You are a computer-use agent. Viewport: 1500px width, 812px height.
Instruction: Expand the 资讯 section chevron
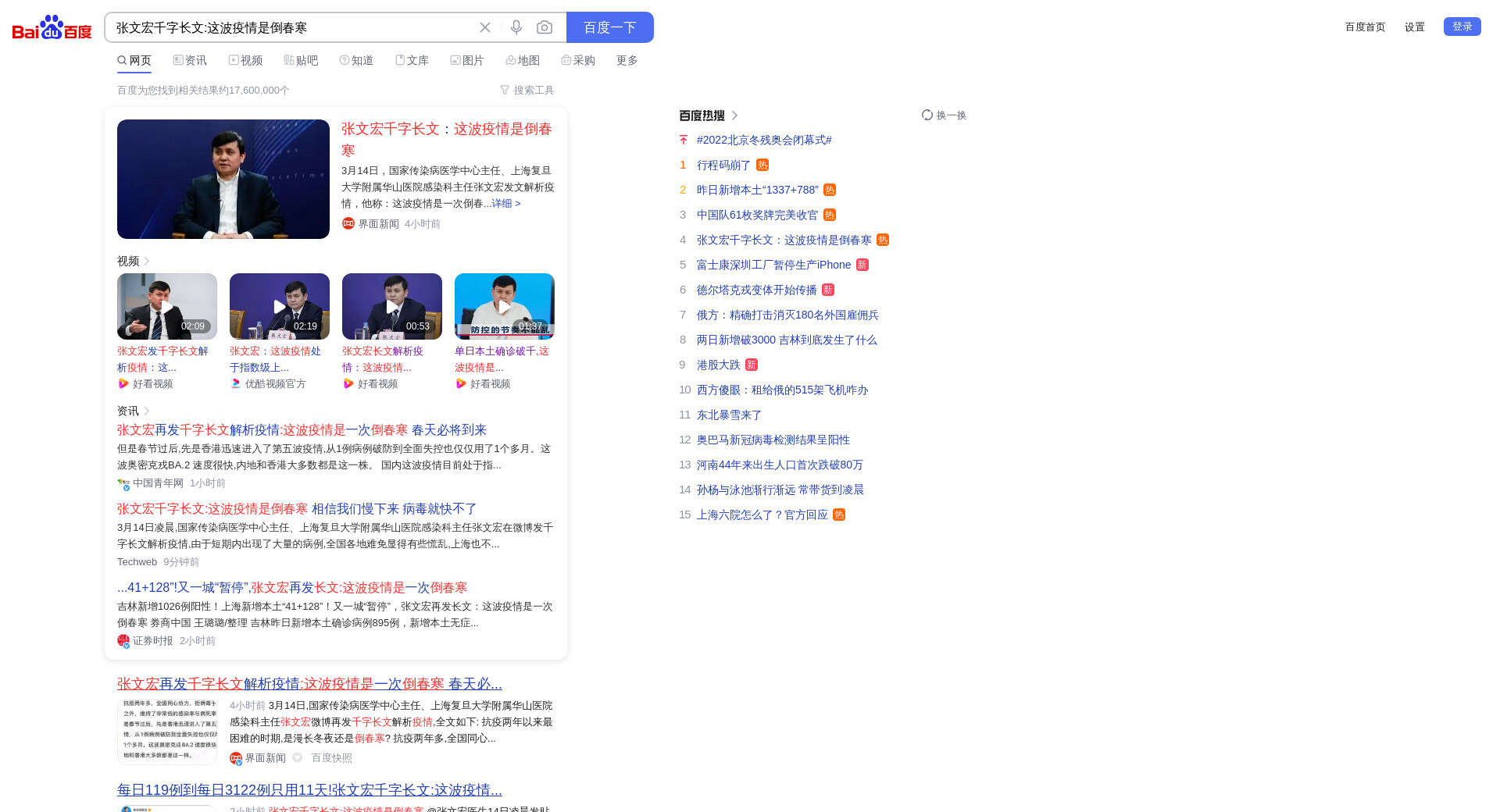pos(147,411)
